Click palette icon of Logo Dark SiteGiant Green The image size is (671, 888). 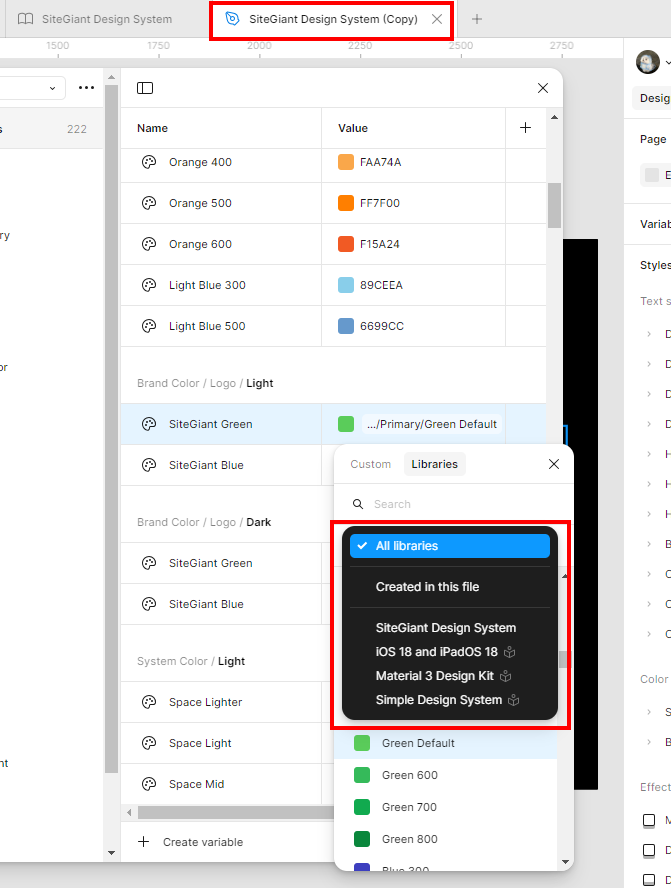tap(149, 563)
